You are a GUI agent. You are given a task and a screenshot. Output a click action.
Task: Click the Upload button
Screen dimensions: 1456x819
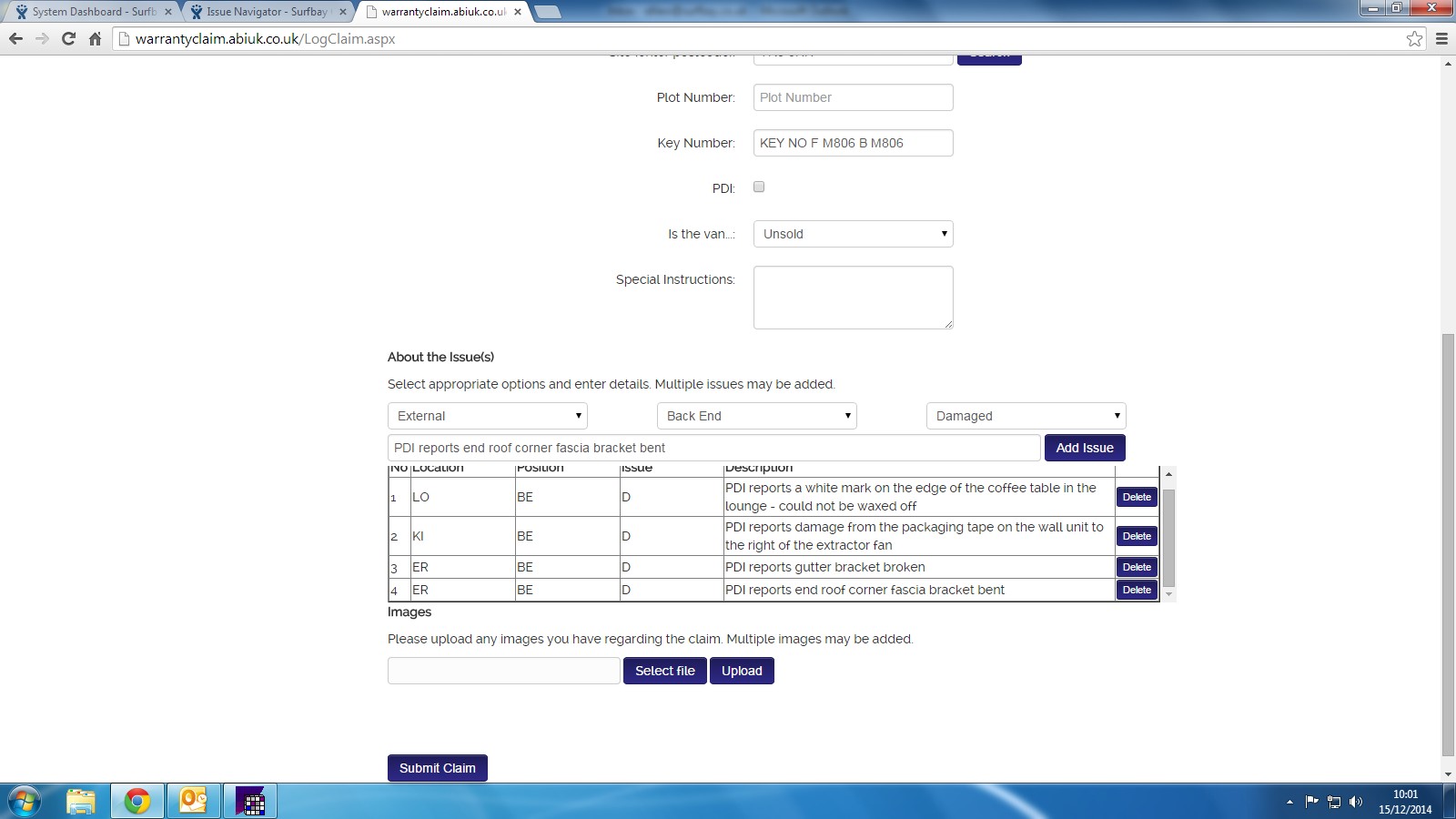[x=742, y=671]
